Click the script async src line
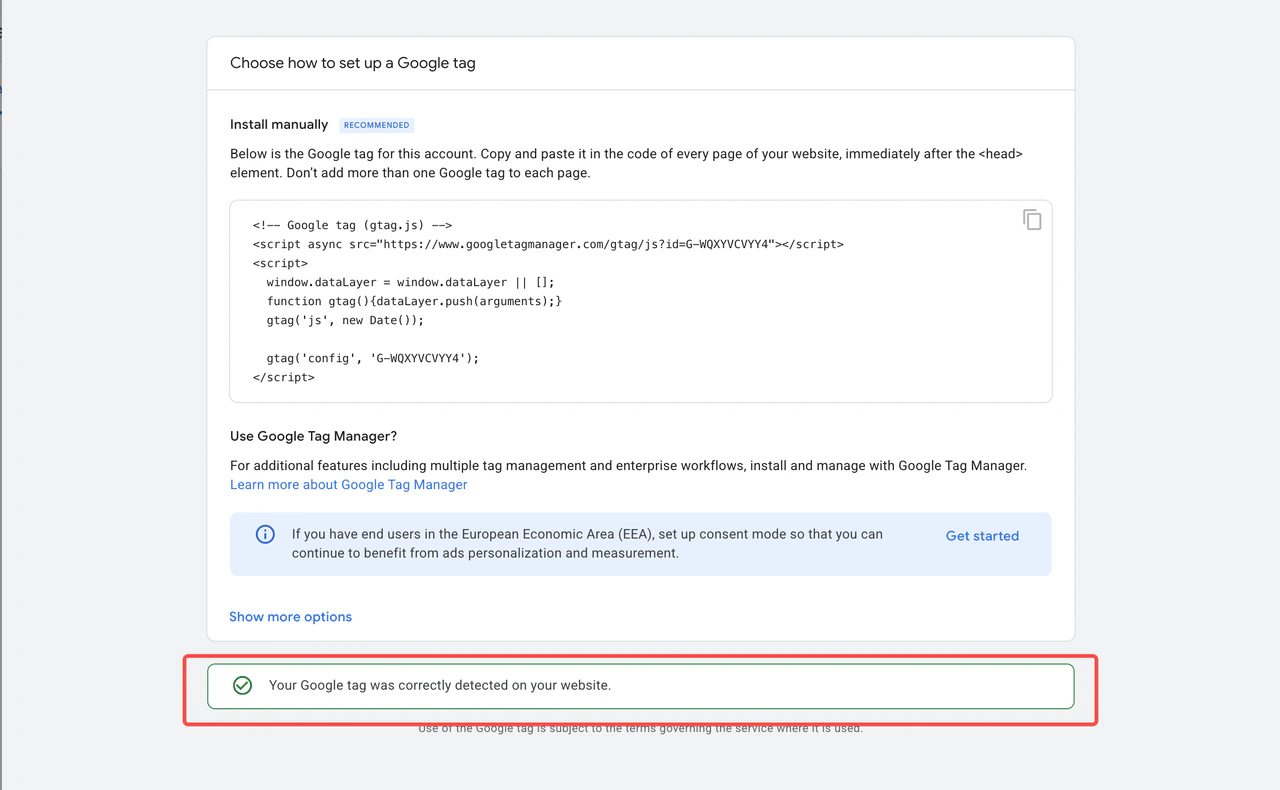1280x790 pixels. (x=548, y=244)
